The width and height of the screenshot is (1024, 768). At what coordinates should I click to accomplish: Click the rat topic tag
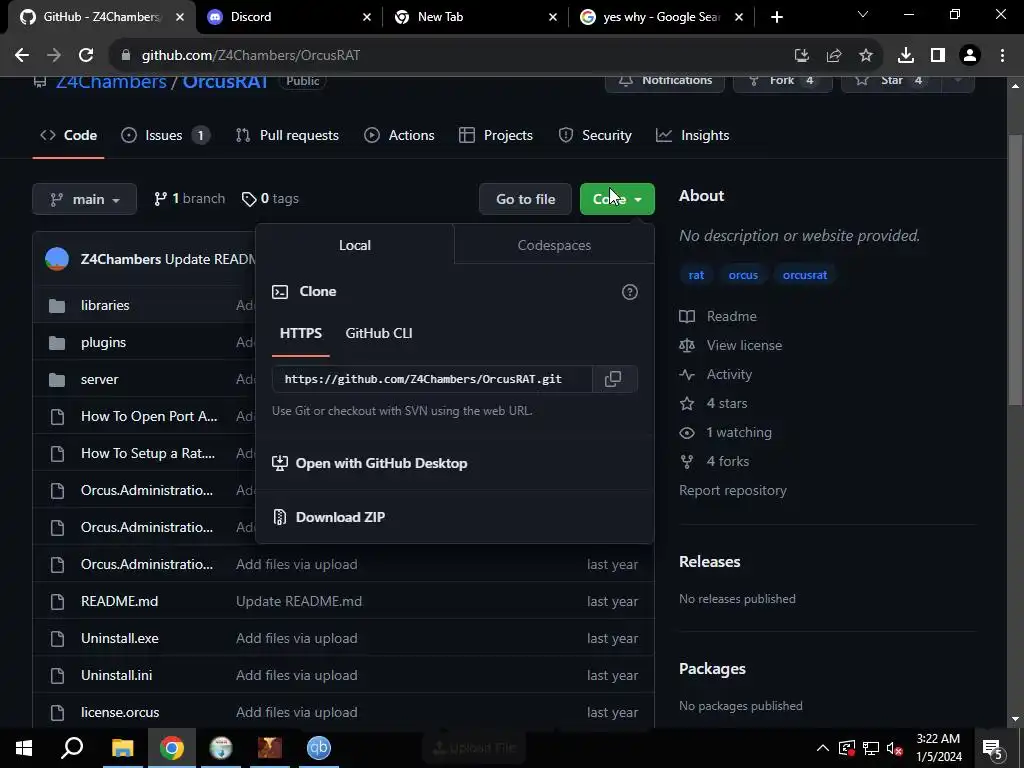[696, 275]
